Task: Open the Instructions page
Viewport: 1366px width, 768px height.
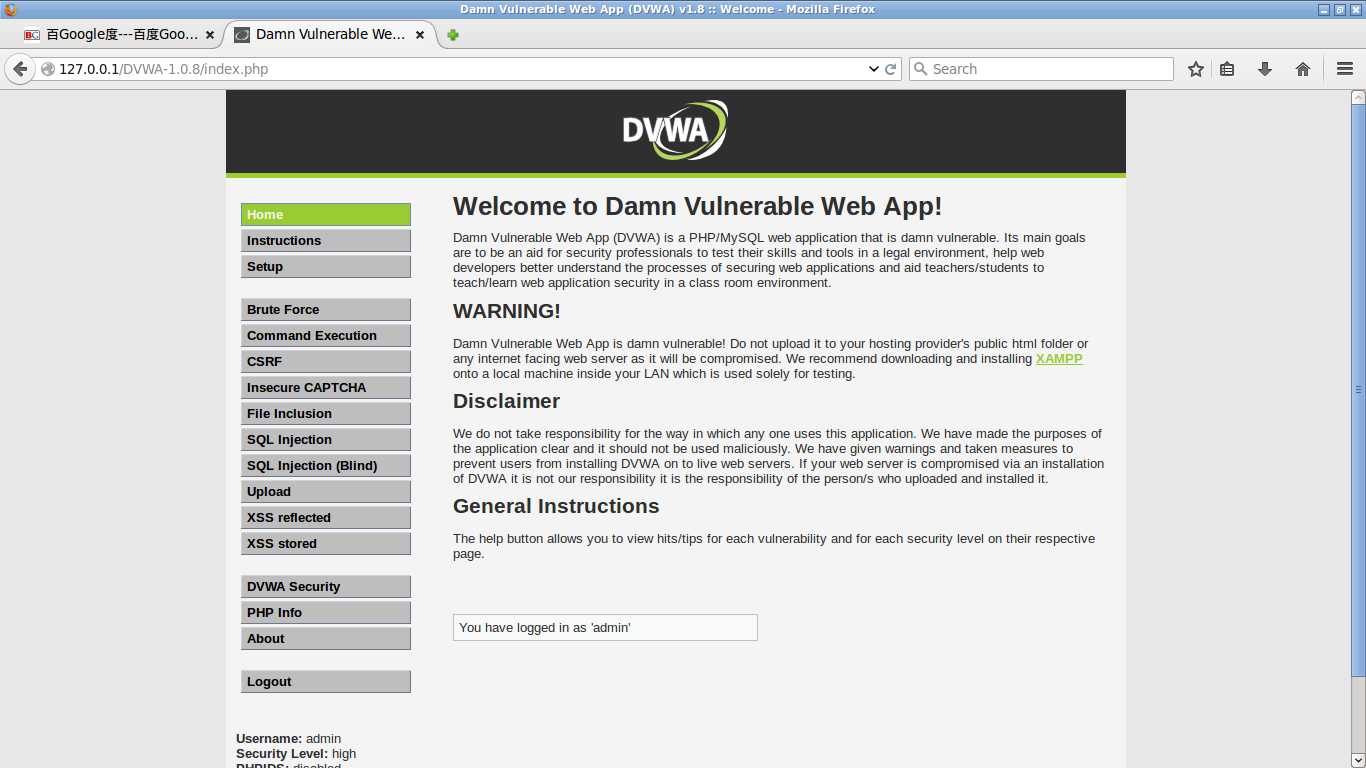Action: pyautogui.click(x=326, y=241)
